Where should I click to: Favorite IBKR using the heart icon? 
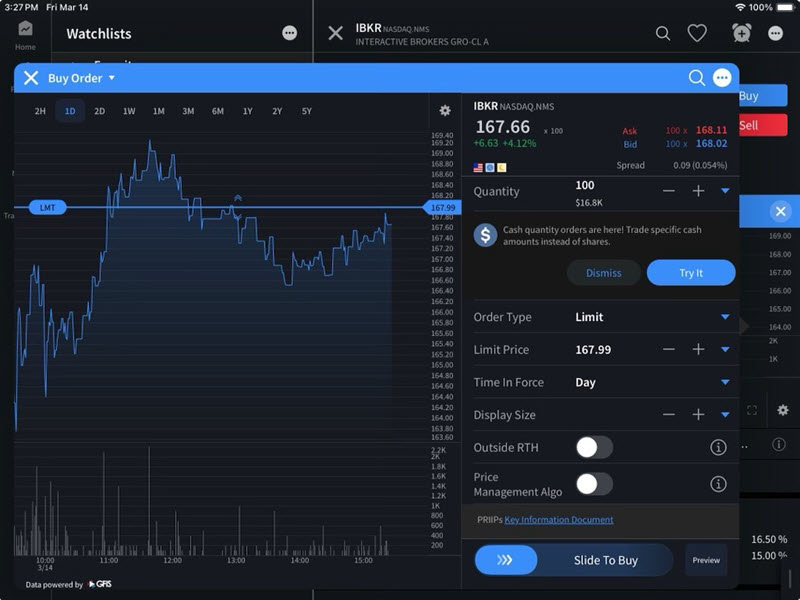coord(699,33)
